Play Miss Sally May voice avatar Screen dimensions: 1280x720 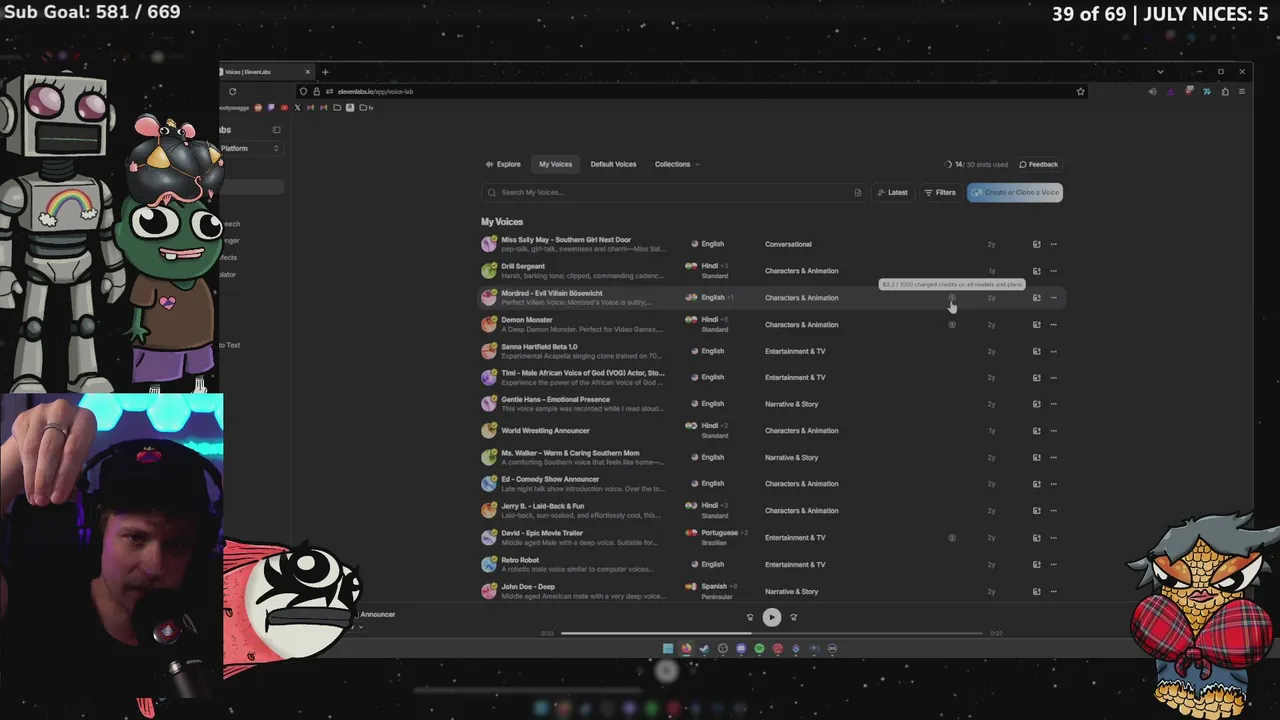[489, 244]
